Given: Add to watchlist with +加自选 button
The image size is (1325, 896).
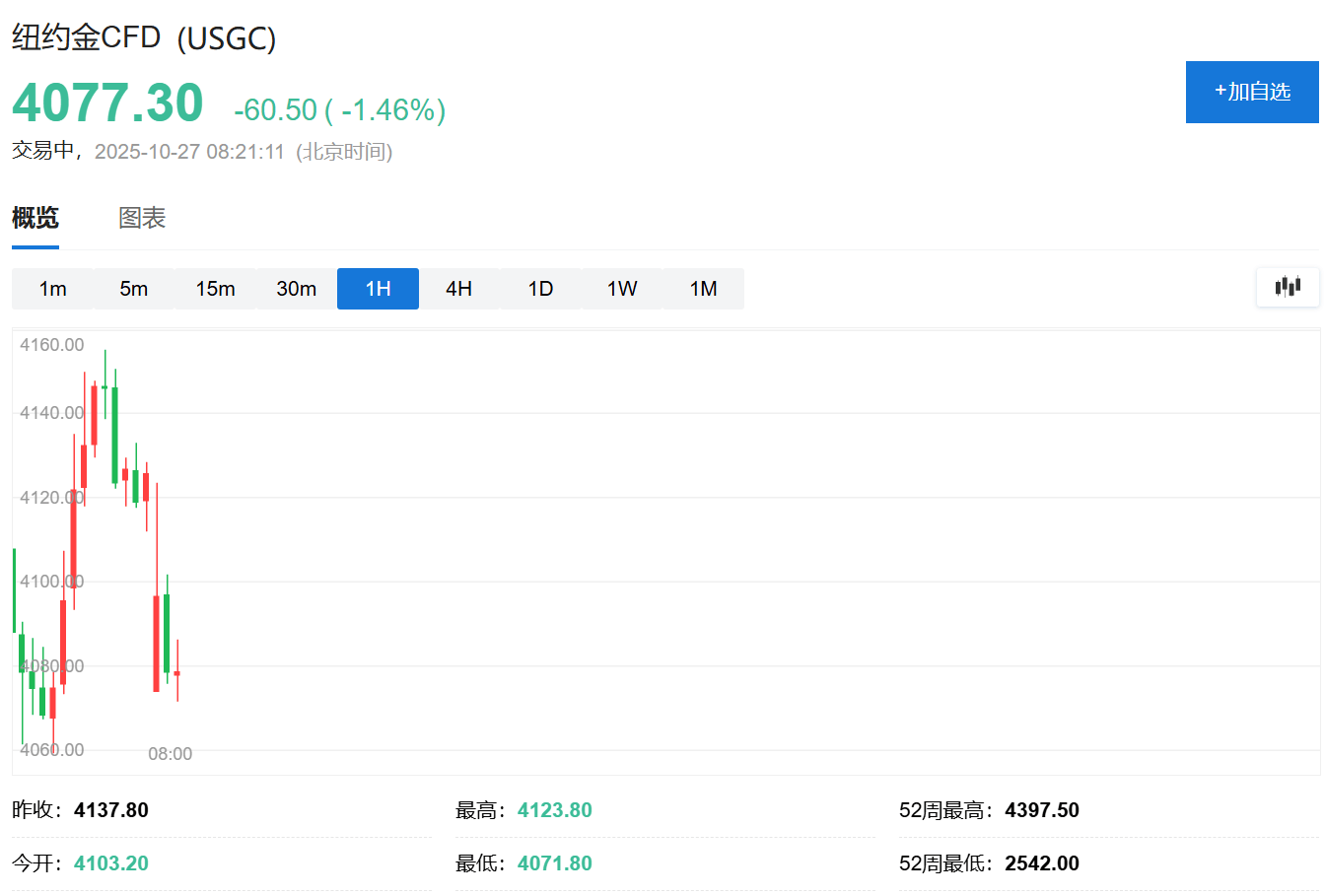Looking at the screenshot, I should (x=1252, y=92).
